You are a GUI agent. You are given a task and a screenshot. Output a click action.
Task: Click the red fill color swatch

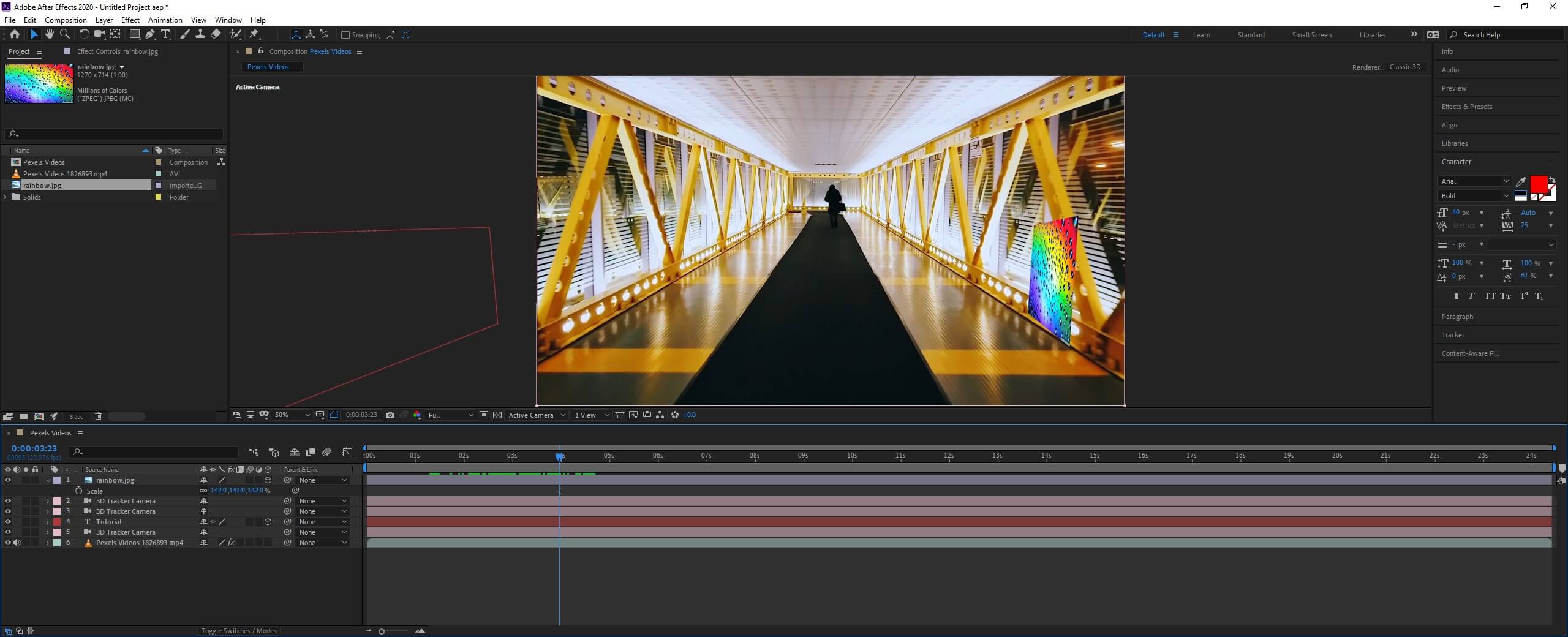tap(1538, 184)
